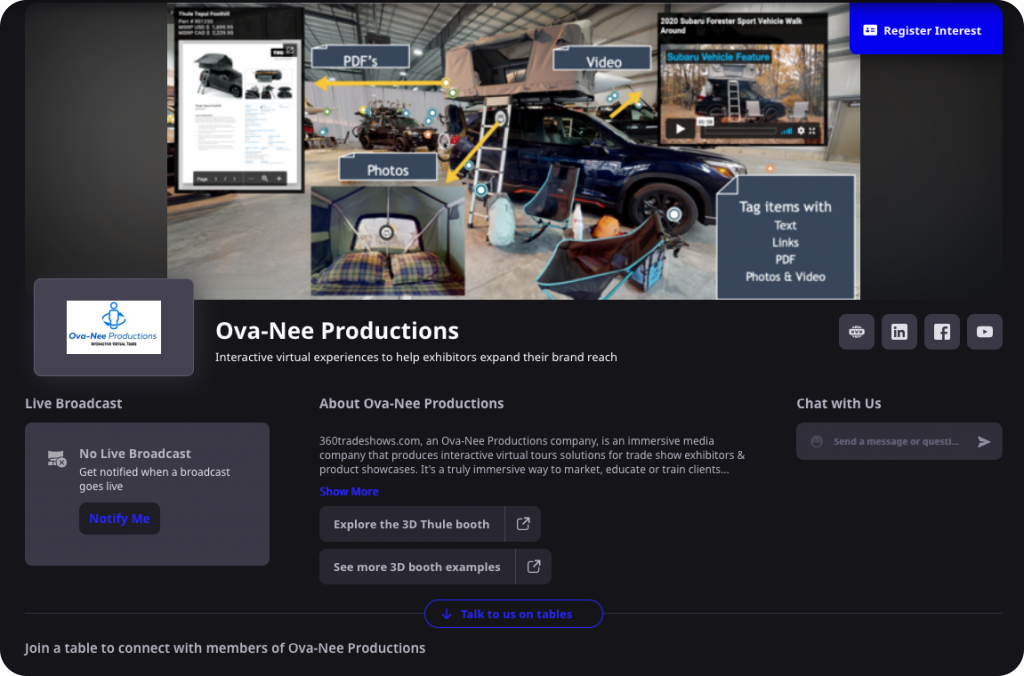Open See more 3D booth examples link
The height and width of the screenshot is (676, 1024).
coord(417,567)
